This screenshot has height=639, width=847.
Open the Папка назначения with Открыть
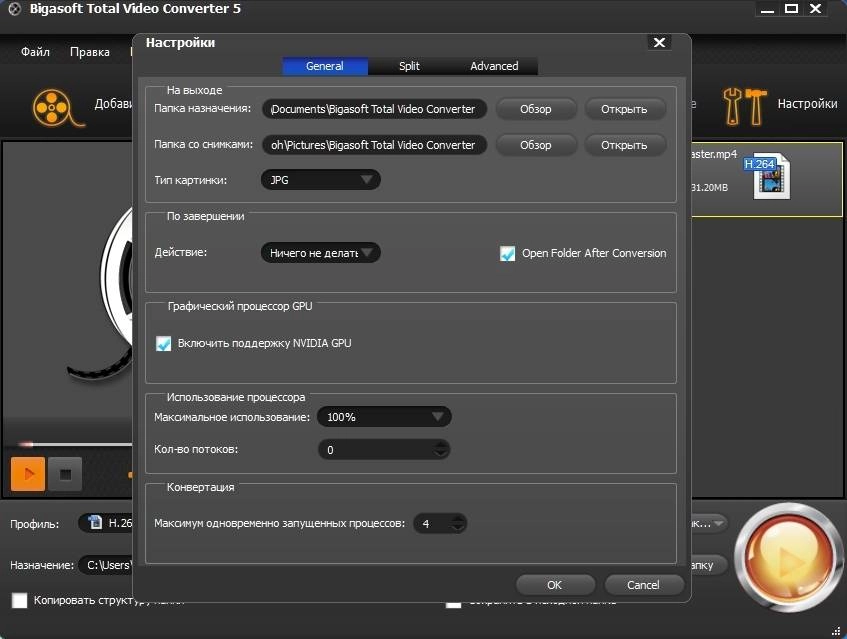coord(624,109)
